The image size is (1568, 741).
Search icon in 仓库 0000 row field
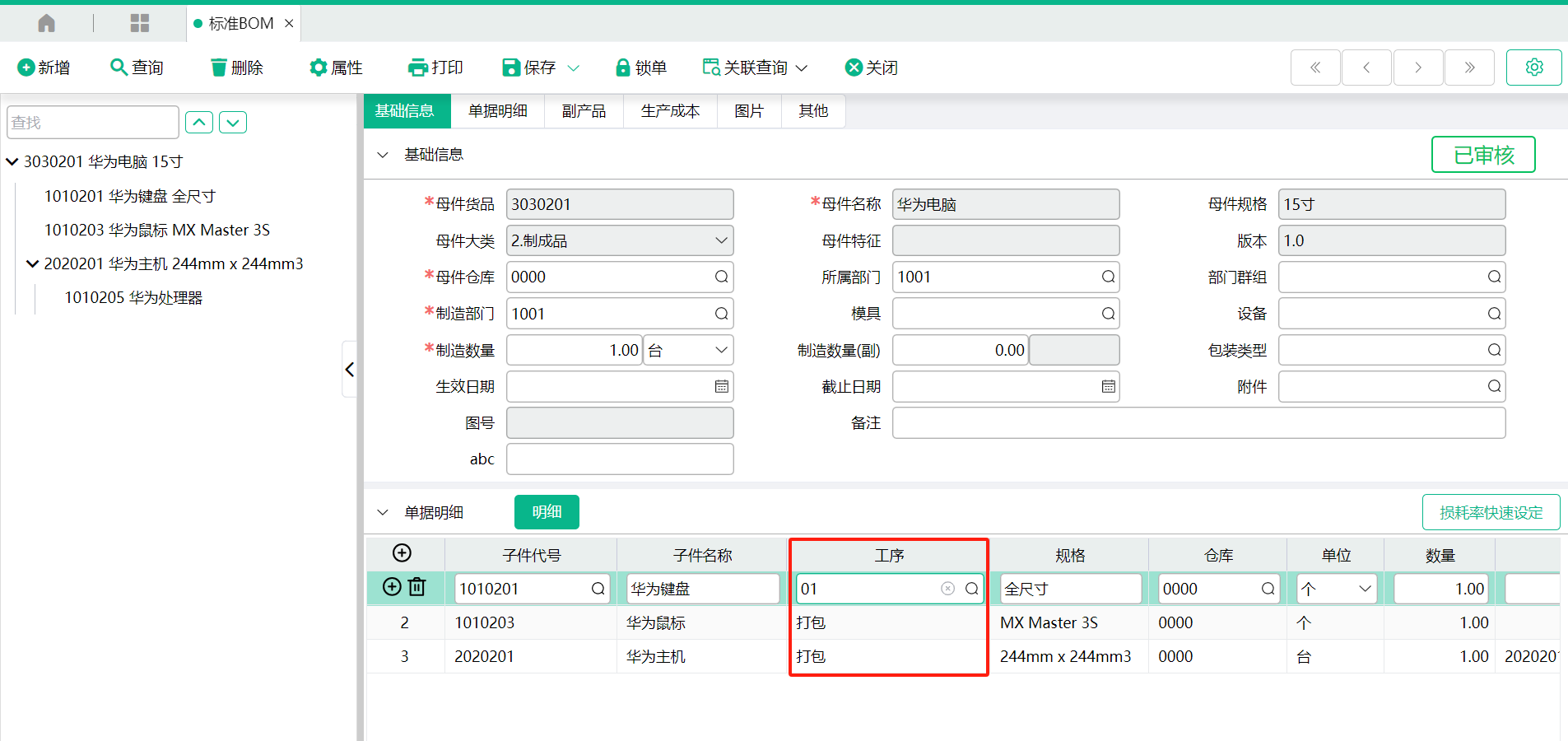coord(1268,589)
